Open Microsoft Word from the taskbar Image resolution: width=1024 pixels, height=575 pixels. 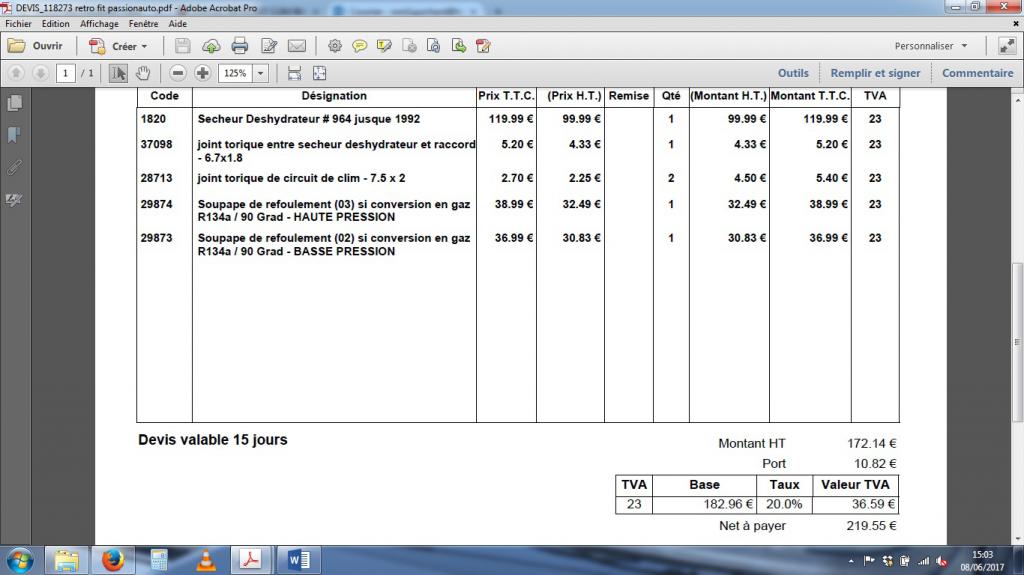point(299,561)
